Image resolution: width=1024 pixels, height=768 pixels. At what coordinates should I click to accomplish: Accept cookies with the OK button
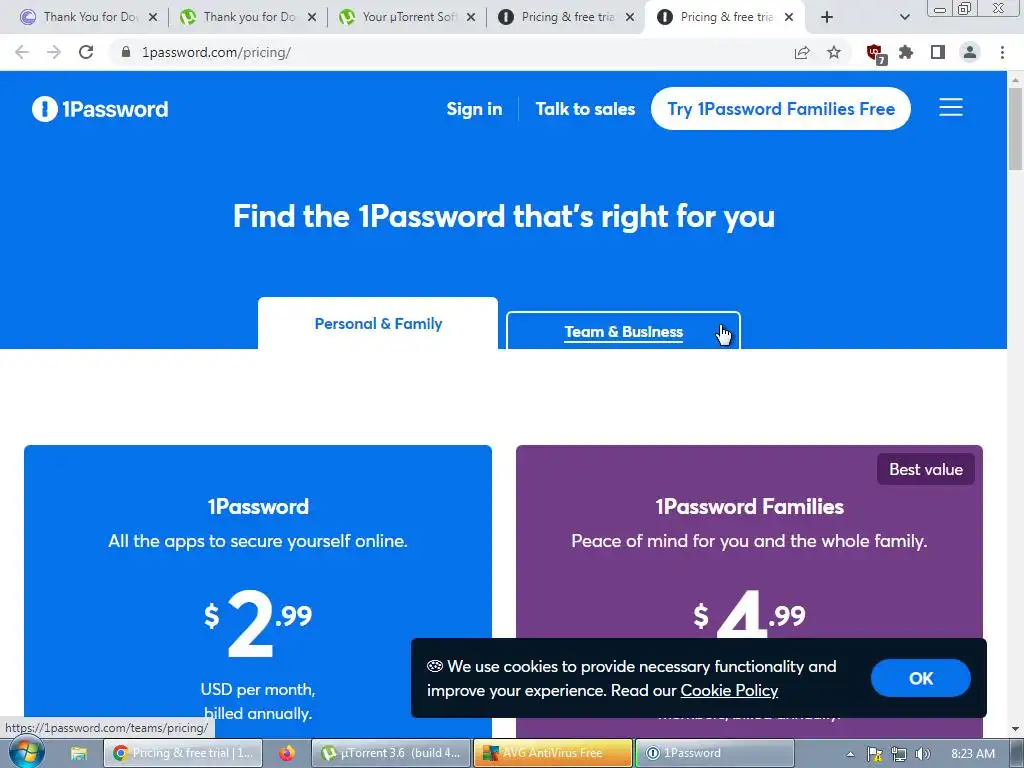click(920, 678)
